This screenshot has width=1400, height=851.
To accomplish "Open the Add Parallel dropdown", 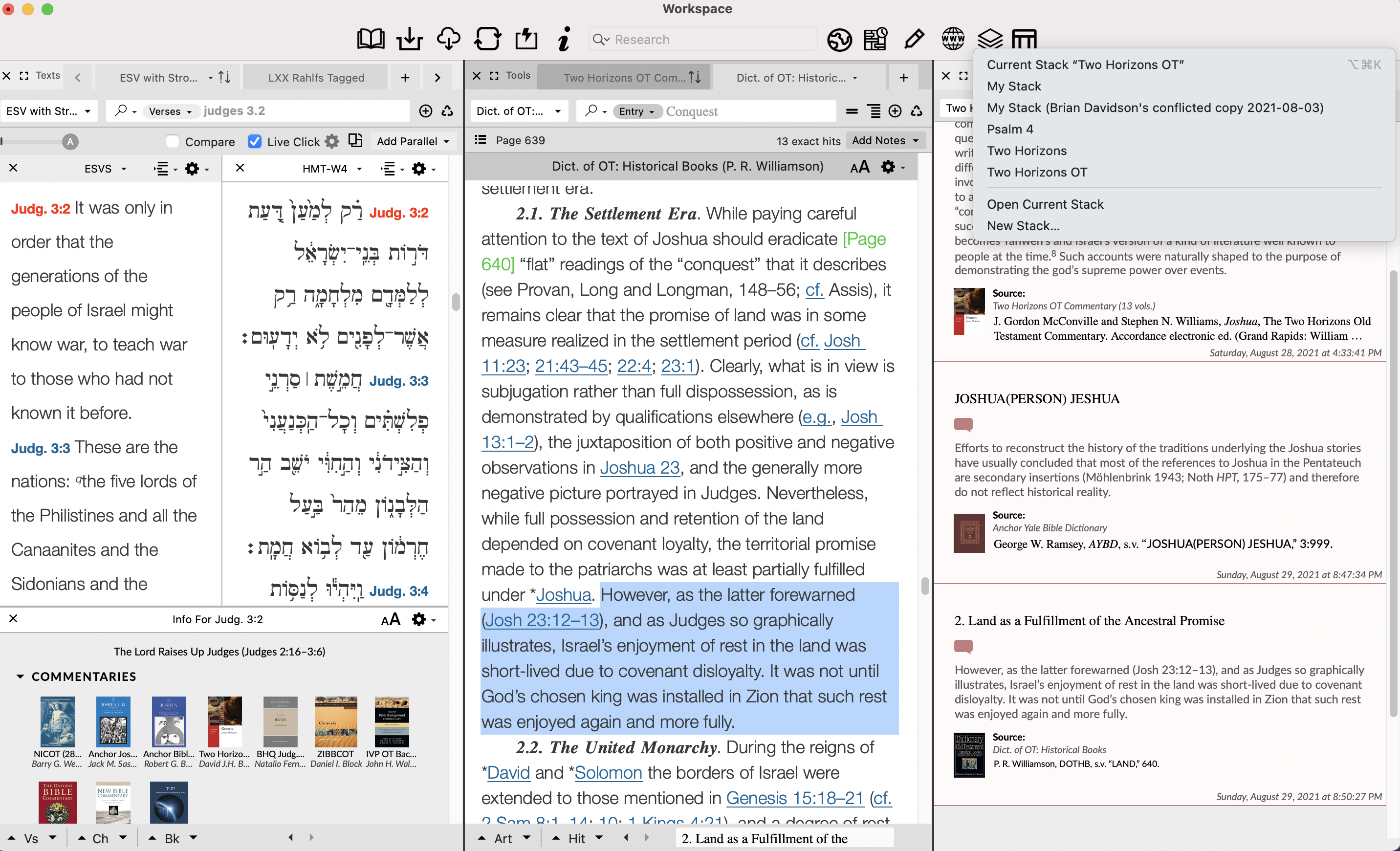I will (x=413, y=141).
